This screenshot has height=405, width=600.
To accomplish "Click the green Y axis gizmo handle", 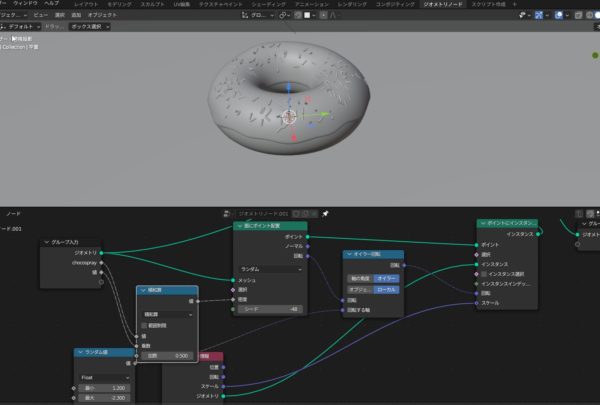I will click(x=323, y=112).
